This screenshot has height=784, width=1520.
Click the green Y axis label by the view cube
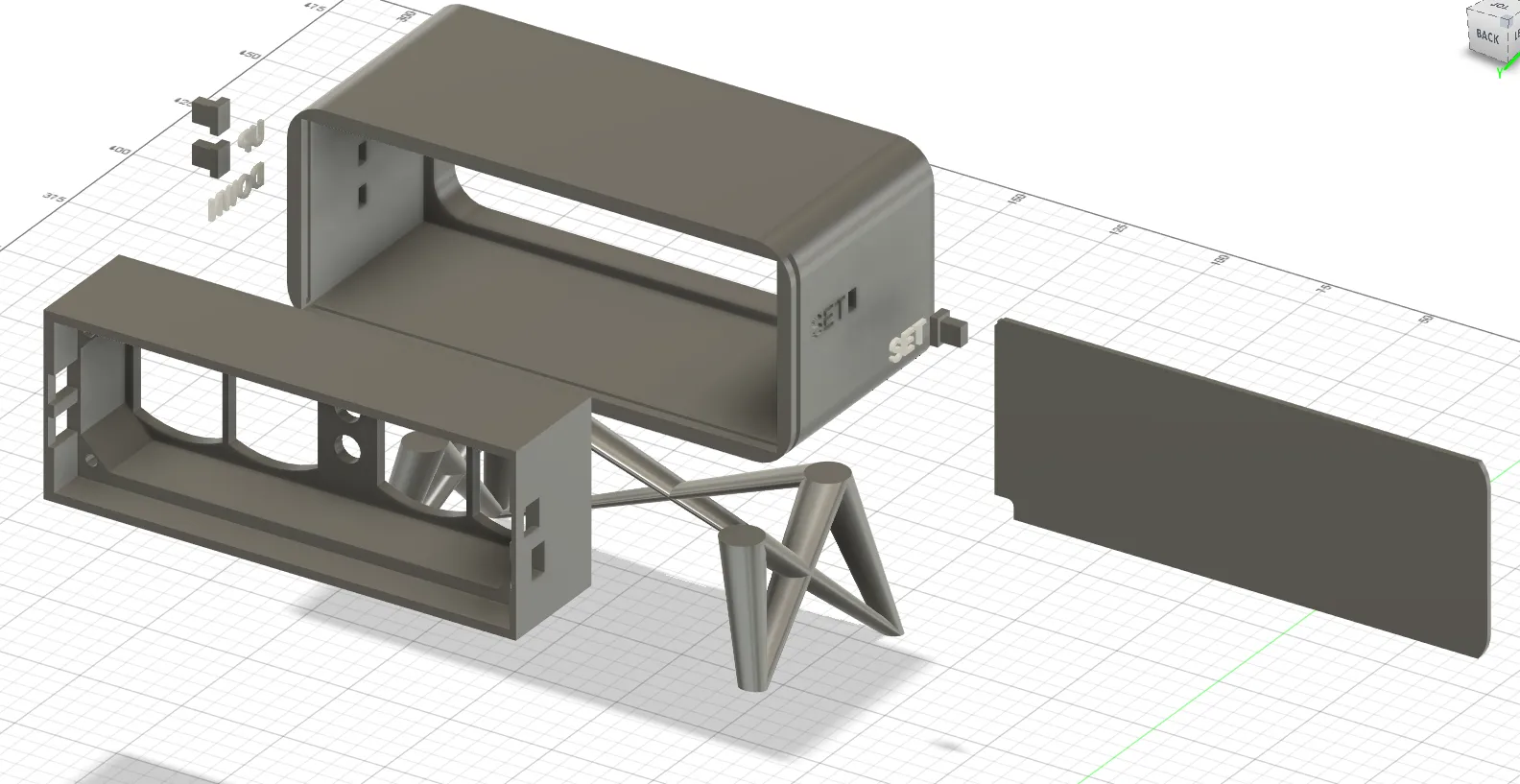click(x=1502, y=74)
